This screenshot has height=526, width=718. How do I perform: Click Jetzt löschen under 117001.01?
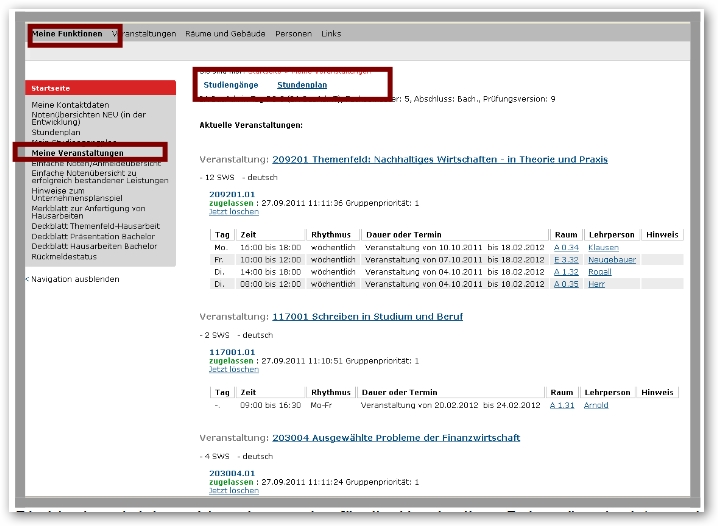click(234, 369)
